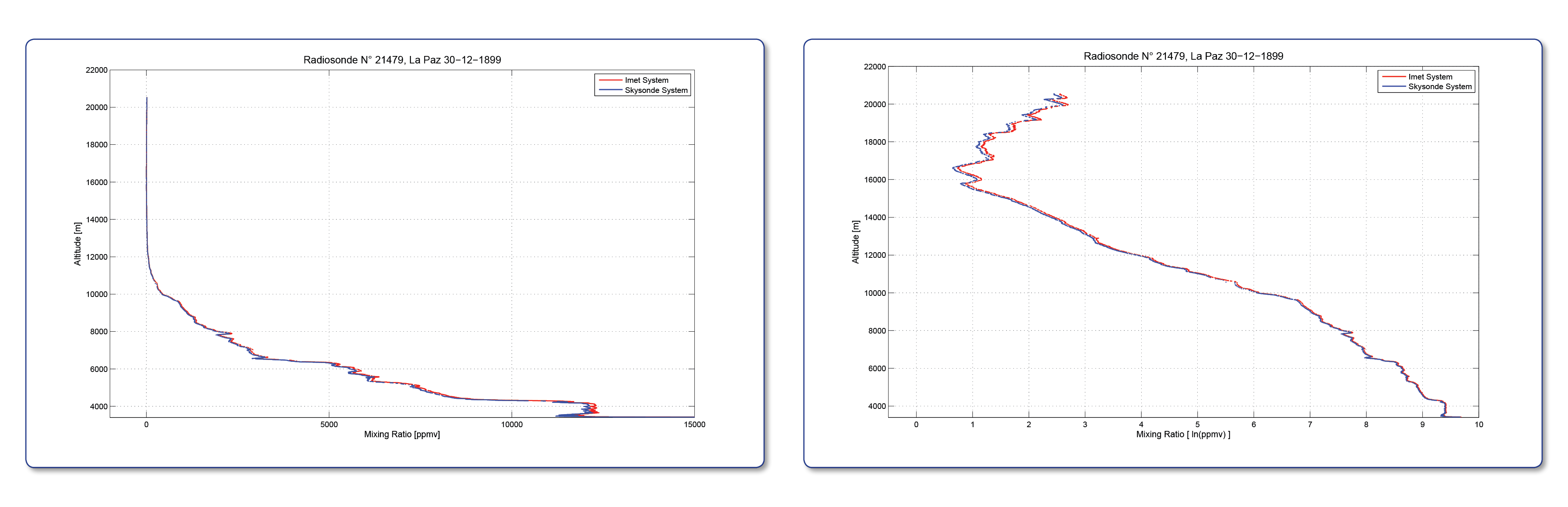Click the 10000 x-axis tick of ppmv plot
The width and height of the screenshot is (1568, 507).
click(x=511, y=424)
